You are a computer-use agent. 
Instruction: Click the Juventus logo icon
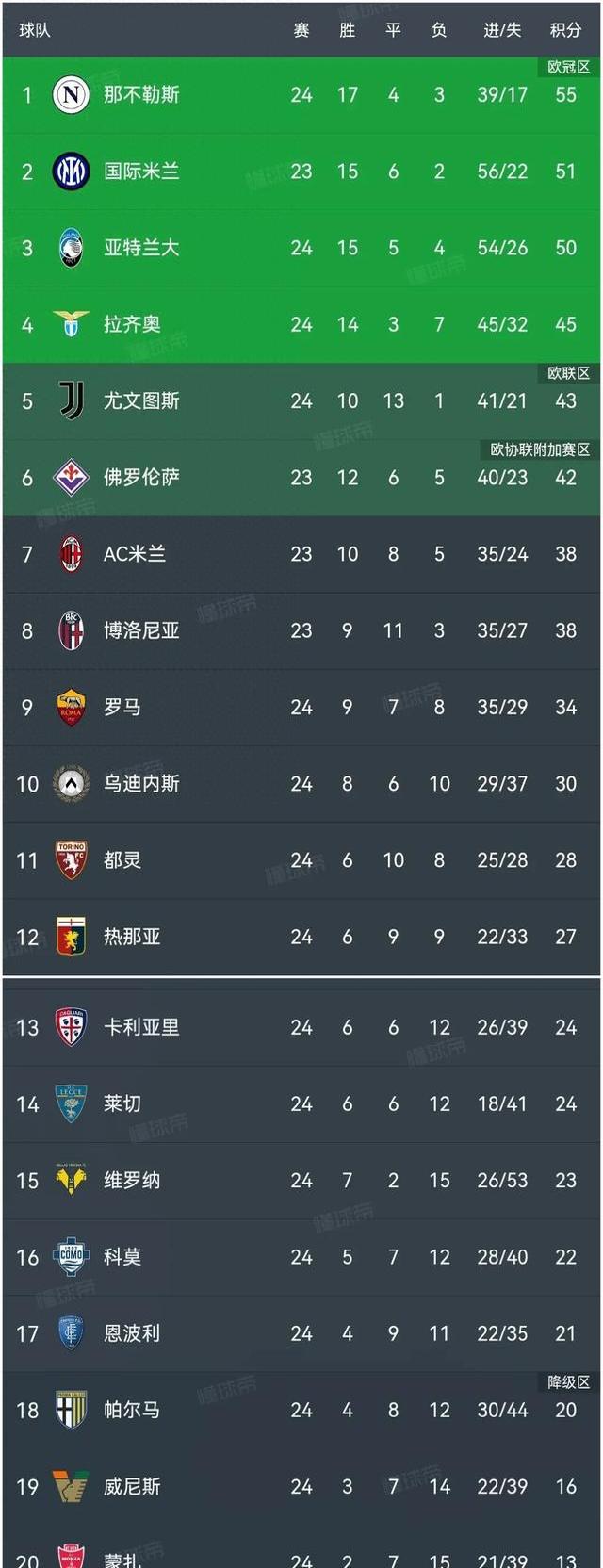tap(71, 400)
